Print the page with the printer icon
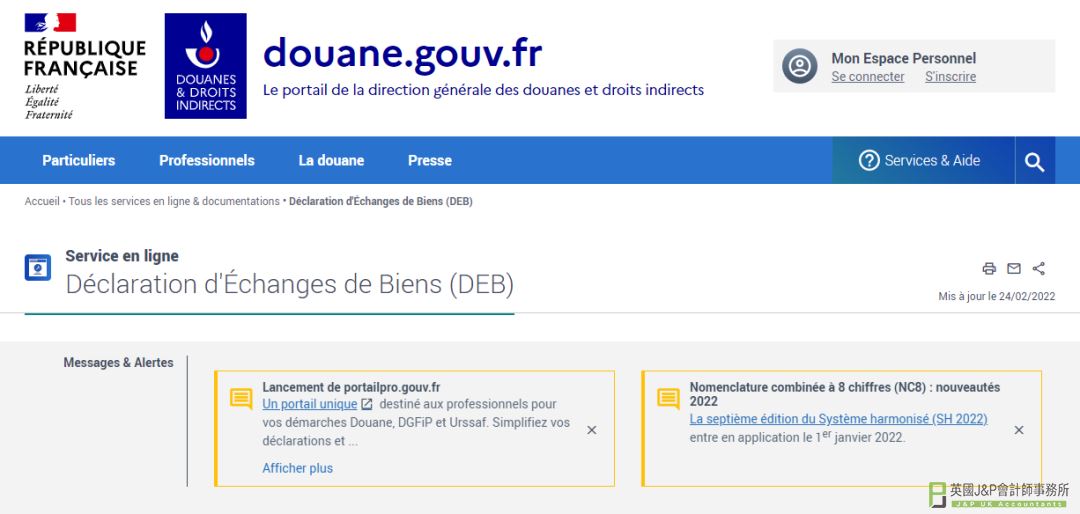Image resolution: width=1080 pixels, height=514 pixels. (x=989, y=269)
